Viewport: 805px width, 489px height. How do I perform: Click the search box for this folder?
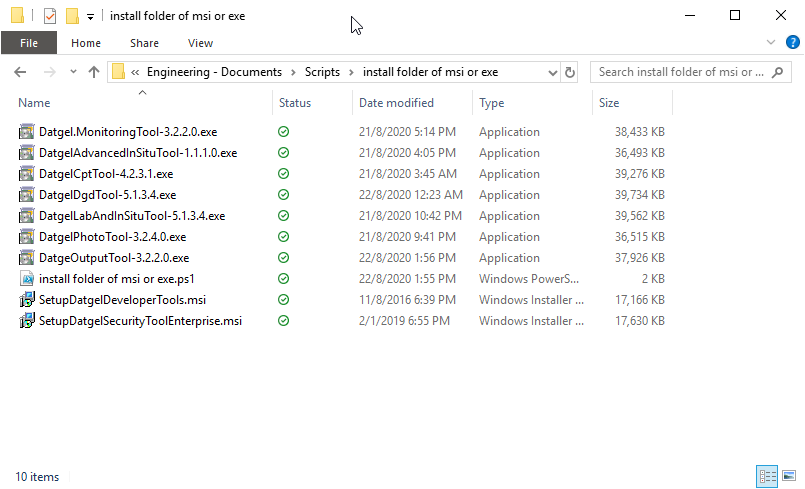coord(680,72)
